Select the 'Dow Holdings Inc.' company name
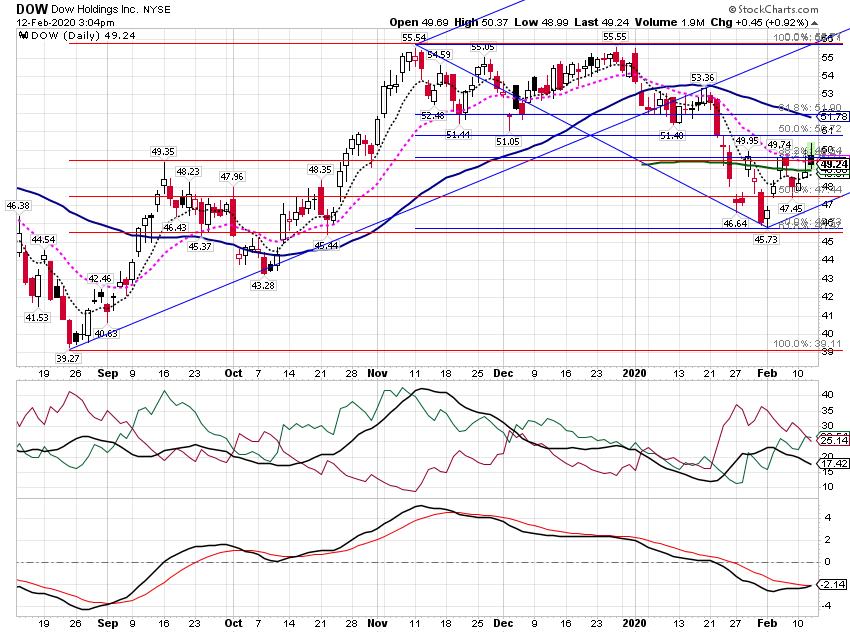This screenshot has width=850, height=633. 95,10
